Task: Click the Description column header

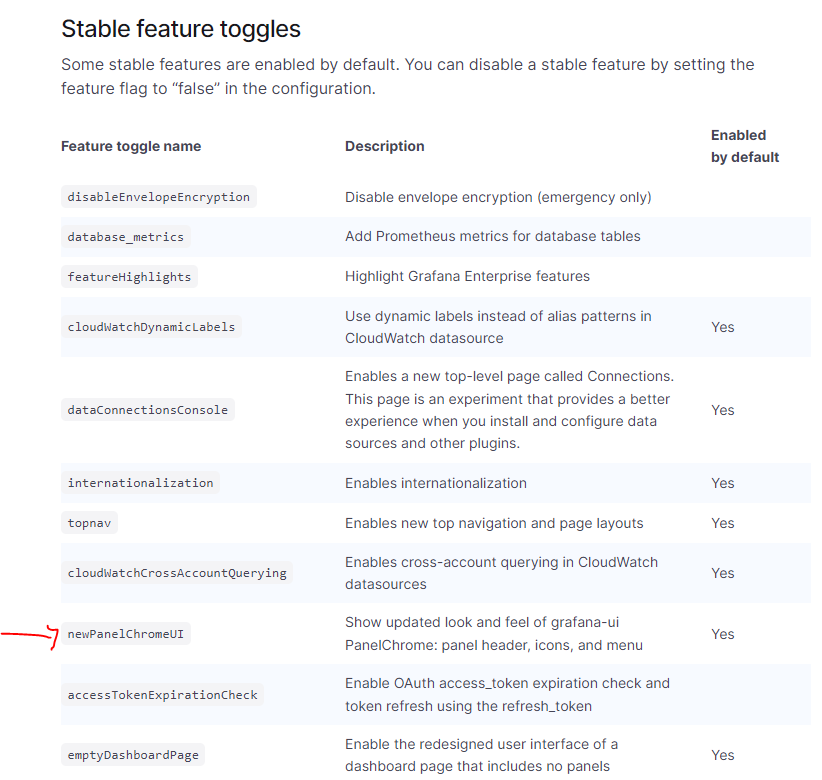Action: coord(385,146)
